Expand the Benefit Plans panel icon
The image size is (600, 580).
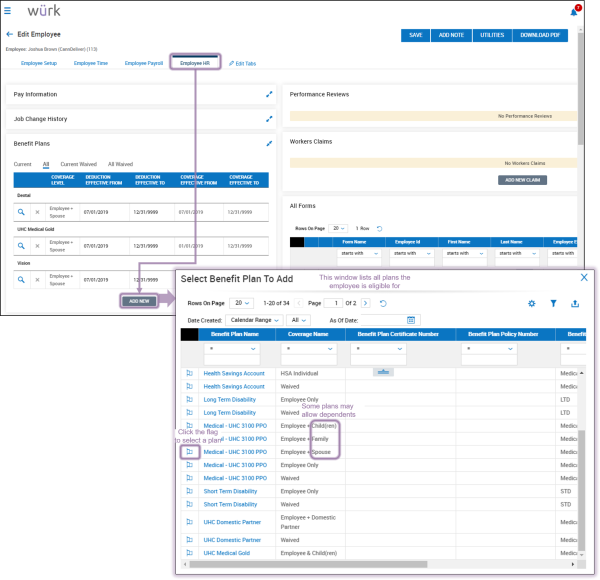tap(269, 143)
